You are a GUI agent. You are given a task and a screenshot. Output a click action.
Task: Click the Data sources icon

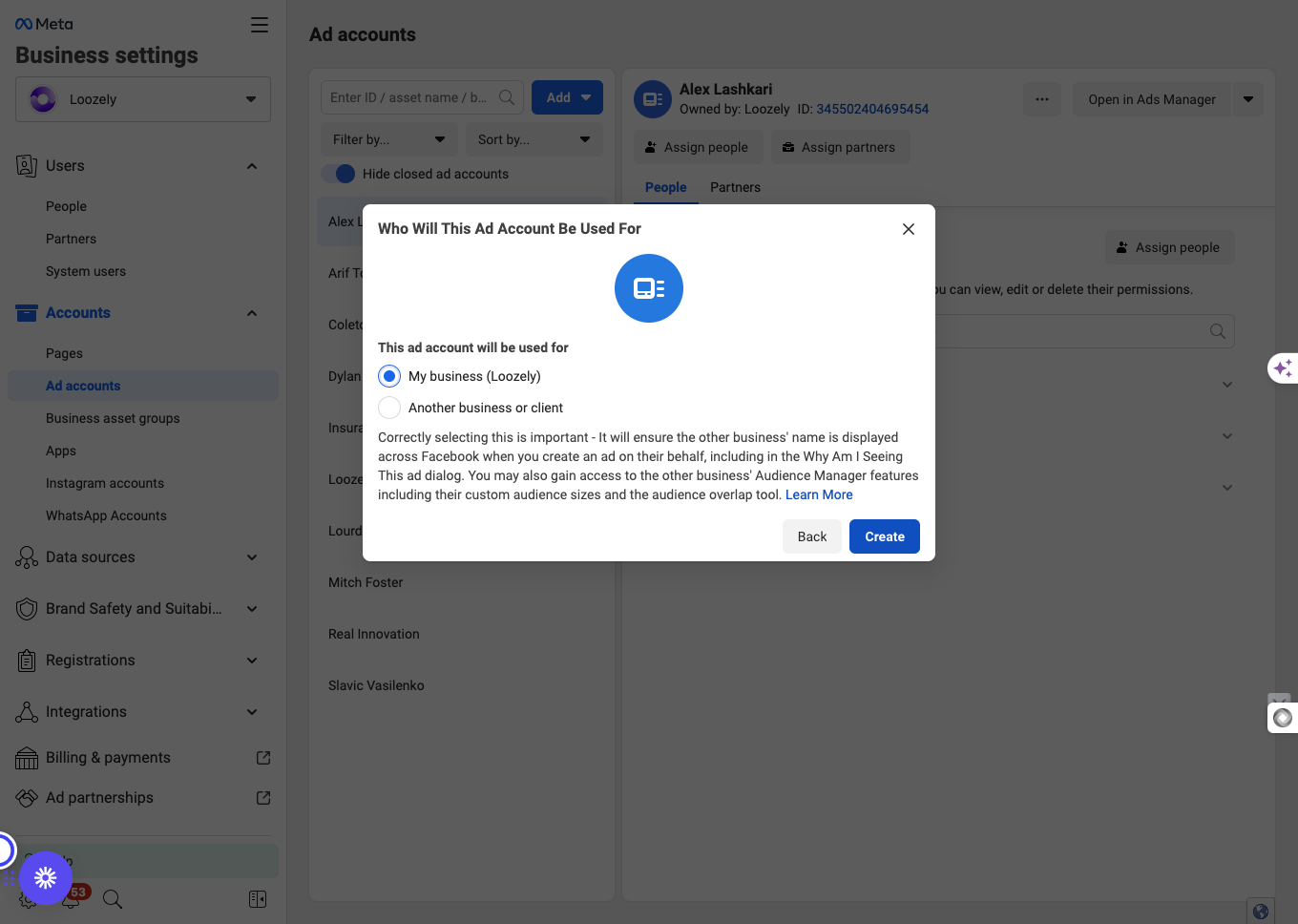(x=27, y=557)
